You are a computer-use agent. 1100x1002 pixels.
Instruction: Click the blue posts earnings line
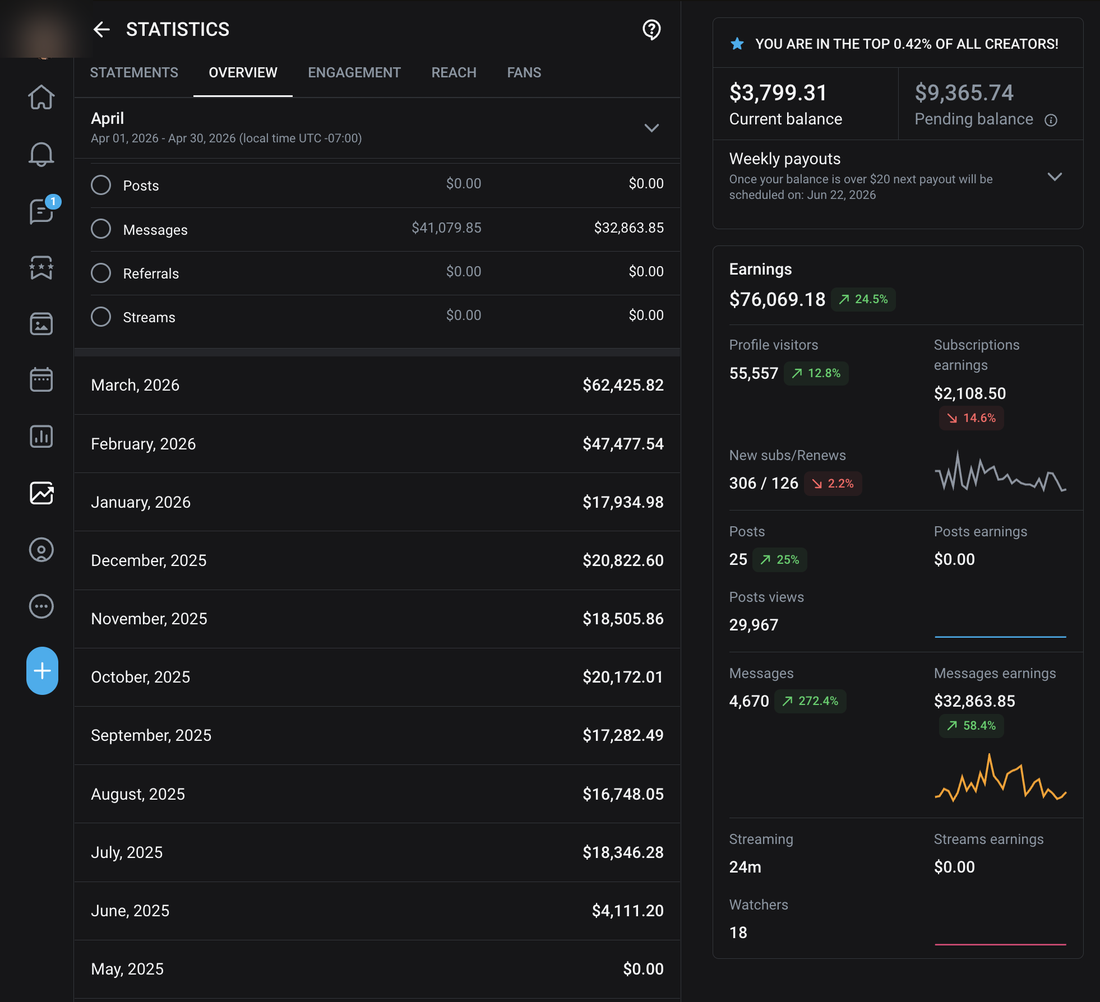(x=1000, y=636)
